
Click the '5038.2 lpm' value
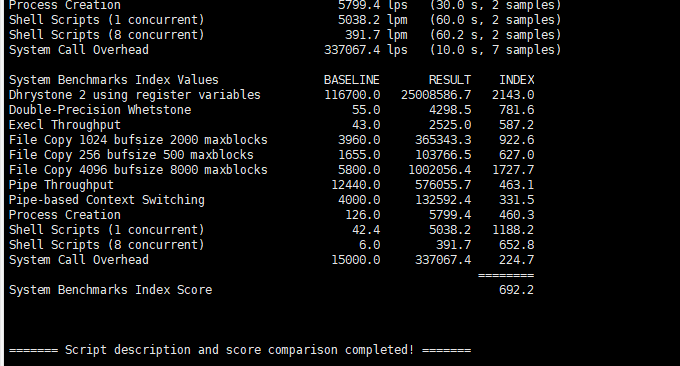point(373,20)
